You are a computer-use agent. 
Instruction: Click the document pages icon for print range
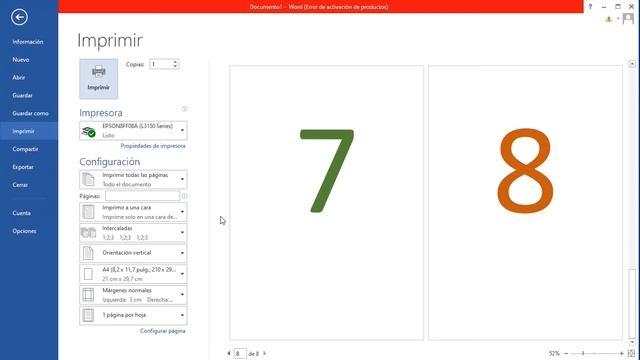pos(88,179)
